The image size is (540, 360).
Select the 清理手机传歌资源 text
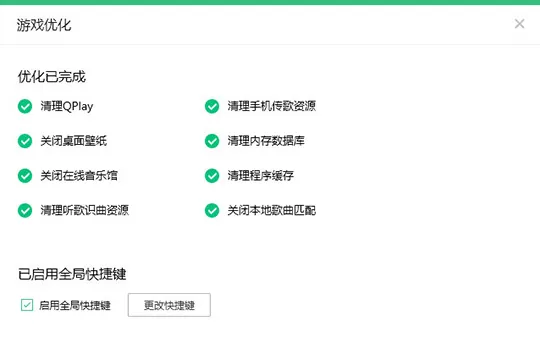pyautogui.click(x=272, y=106)
